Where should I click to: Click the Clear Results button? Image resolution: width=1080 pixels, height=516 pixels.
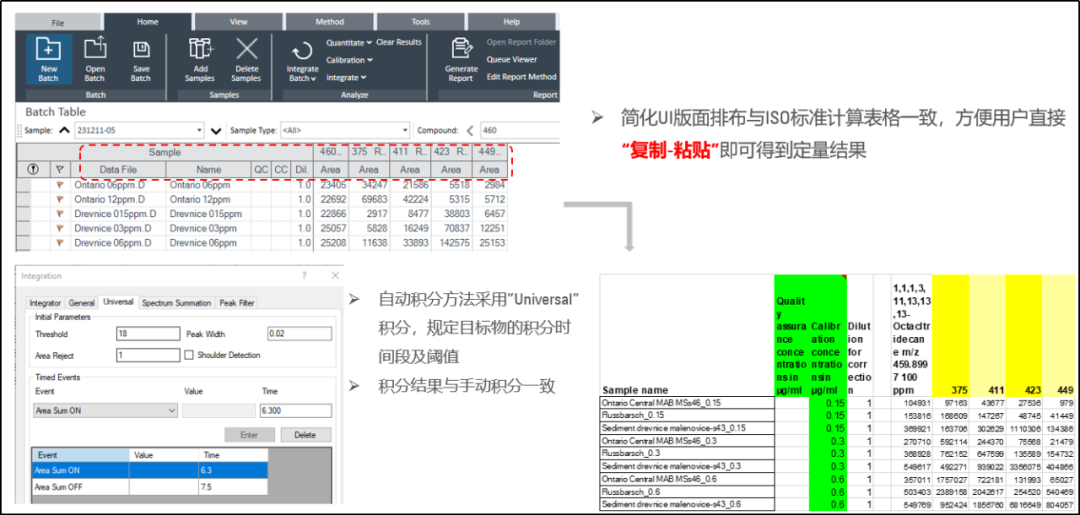399,42
